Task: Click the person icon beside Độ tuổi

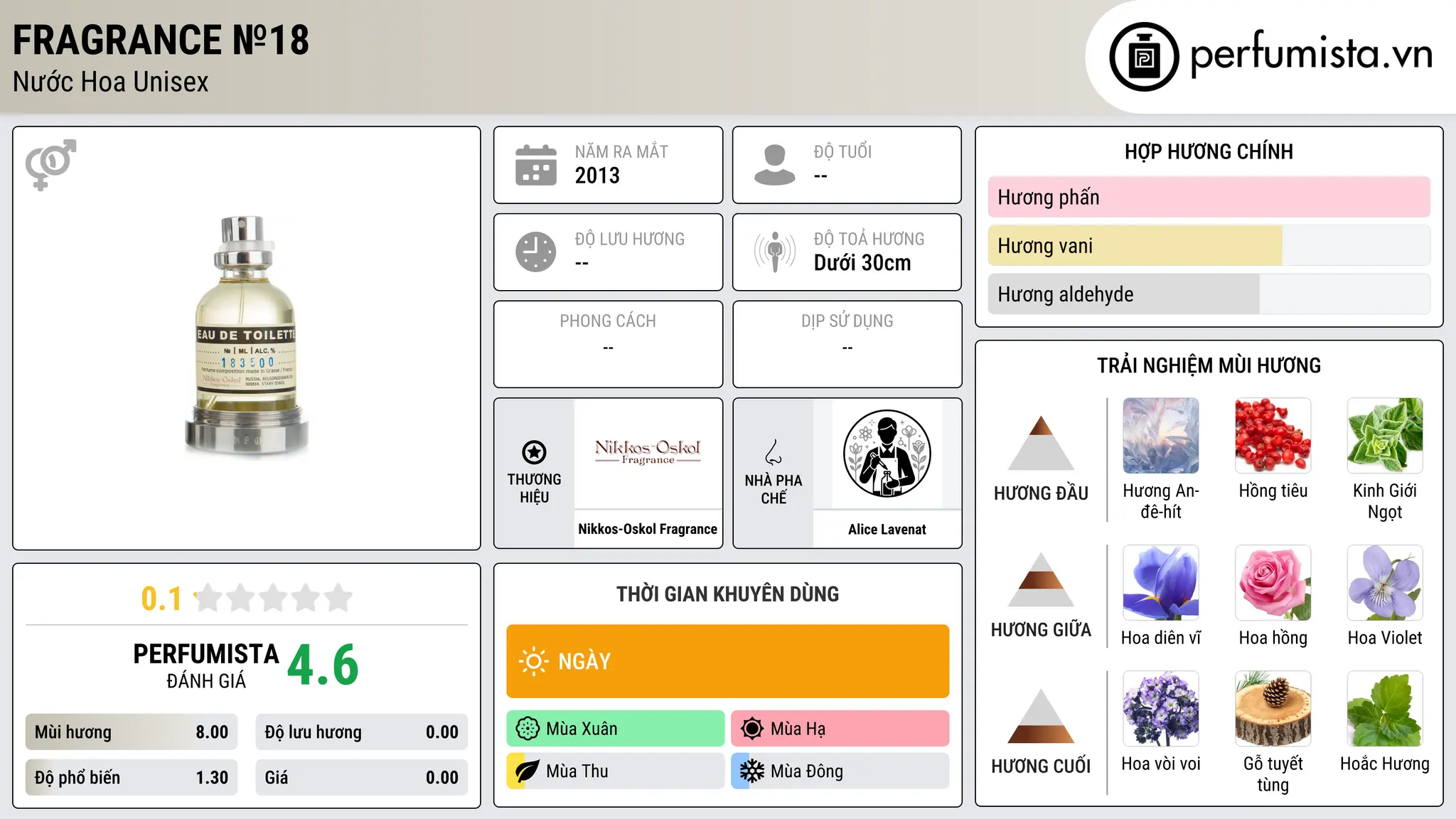Action: coord(775,165)
